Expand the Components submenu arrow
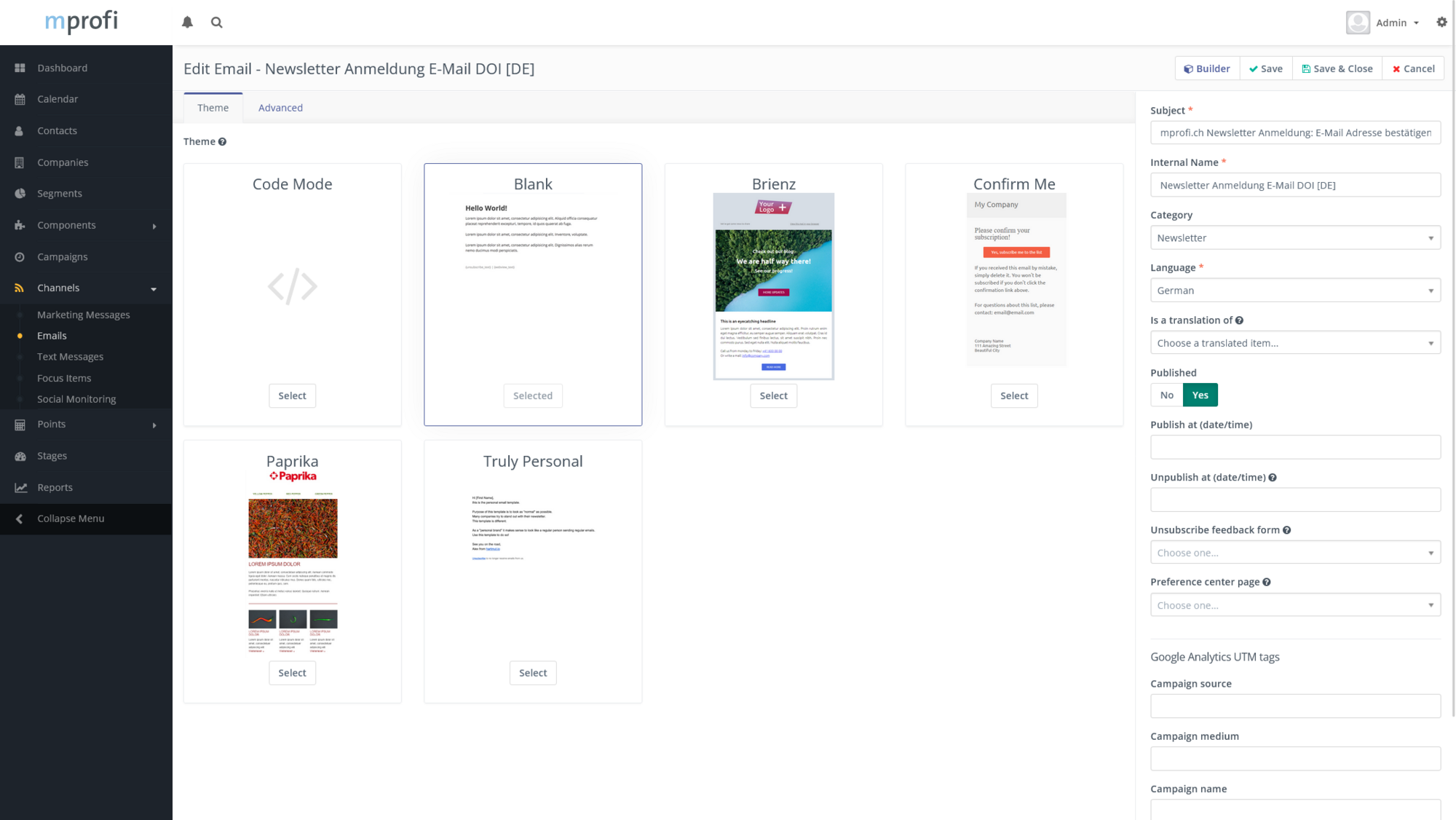Screen dimensions: 1456x820 pyautogui.click(x=154, y=226)
